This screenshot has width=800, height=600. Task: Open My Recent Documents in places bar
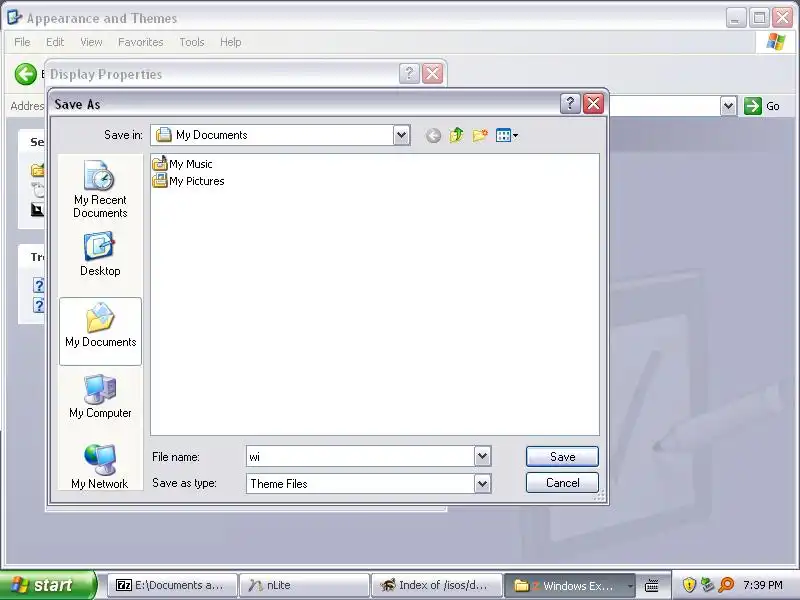click(x=100, y=189)
